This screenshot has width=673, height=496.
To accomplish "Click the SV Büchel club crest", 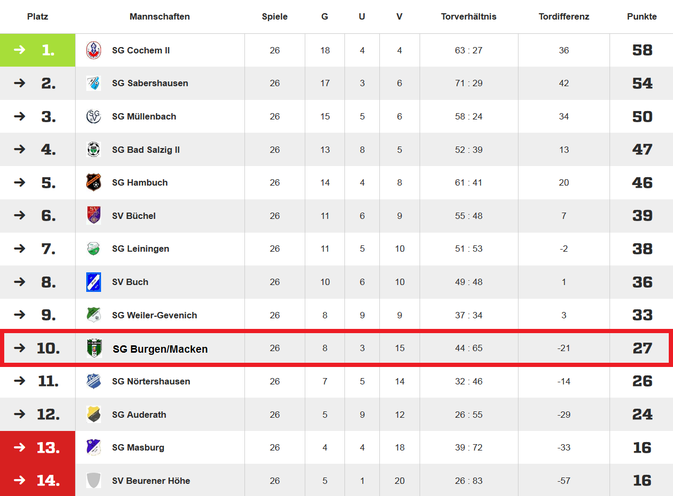I will click(94, 215).
